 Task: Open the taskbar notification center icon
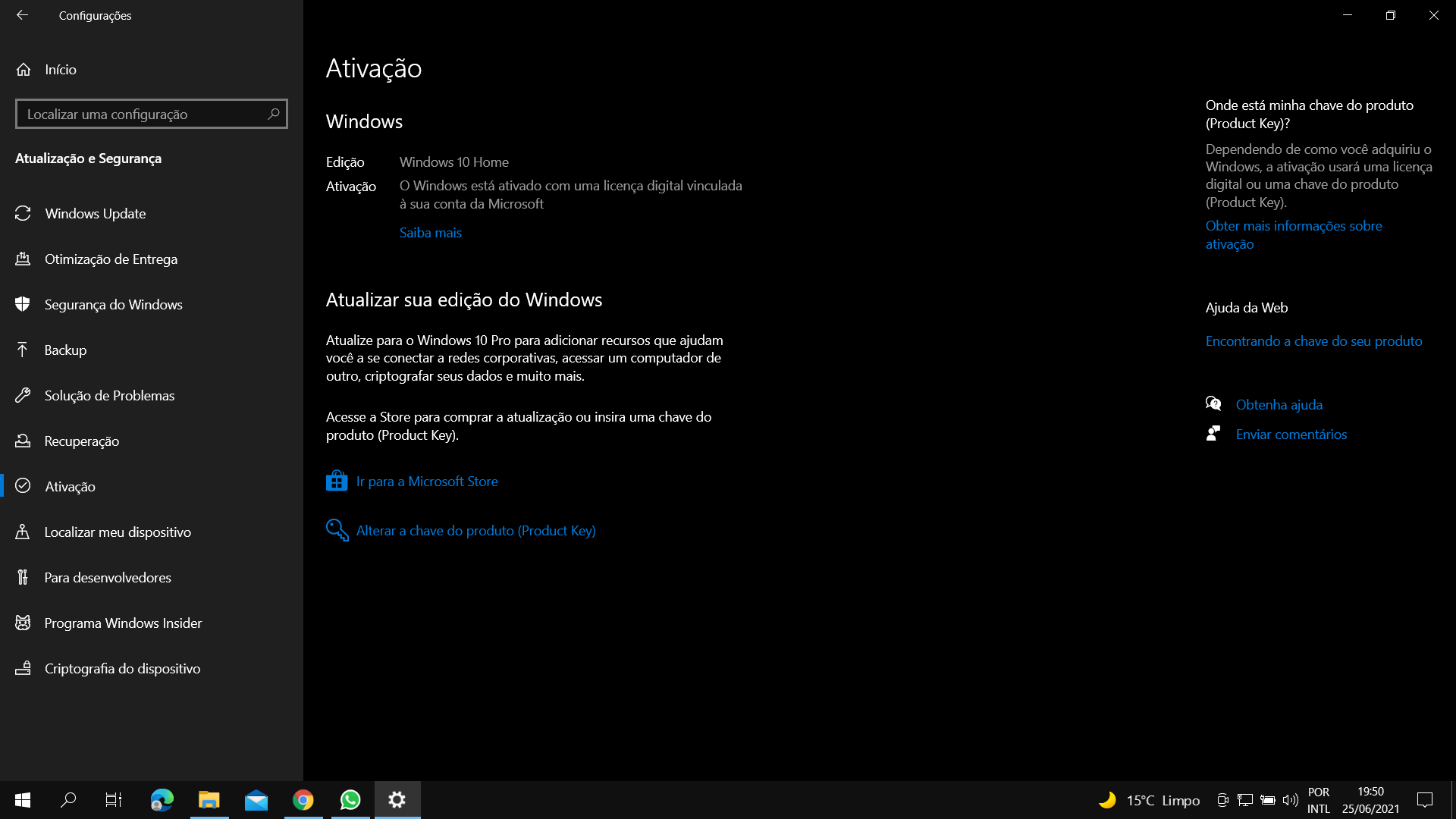[x=1425, y=799]
